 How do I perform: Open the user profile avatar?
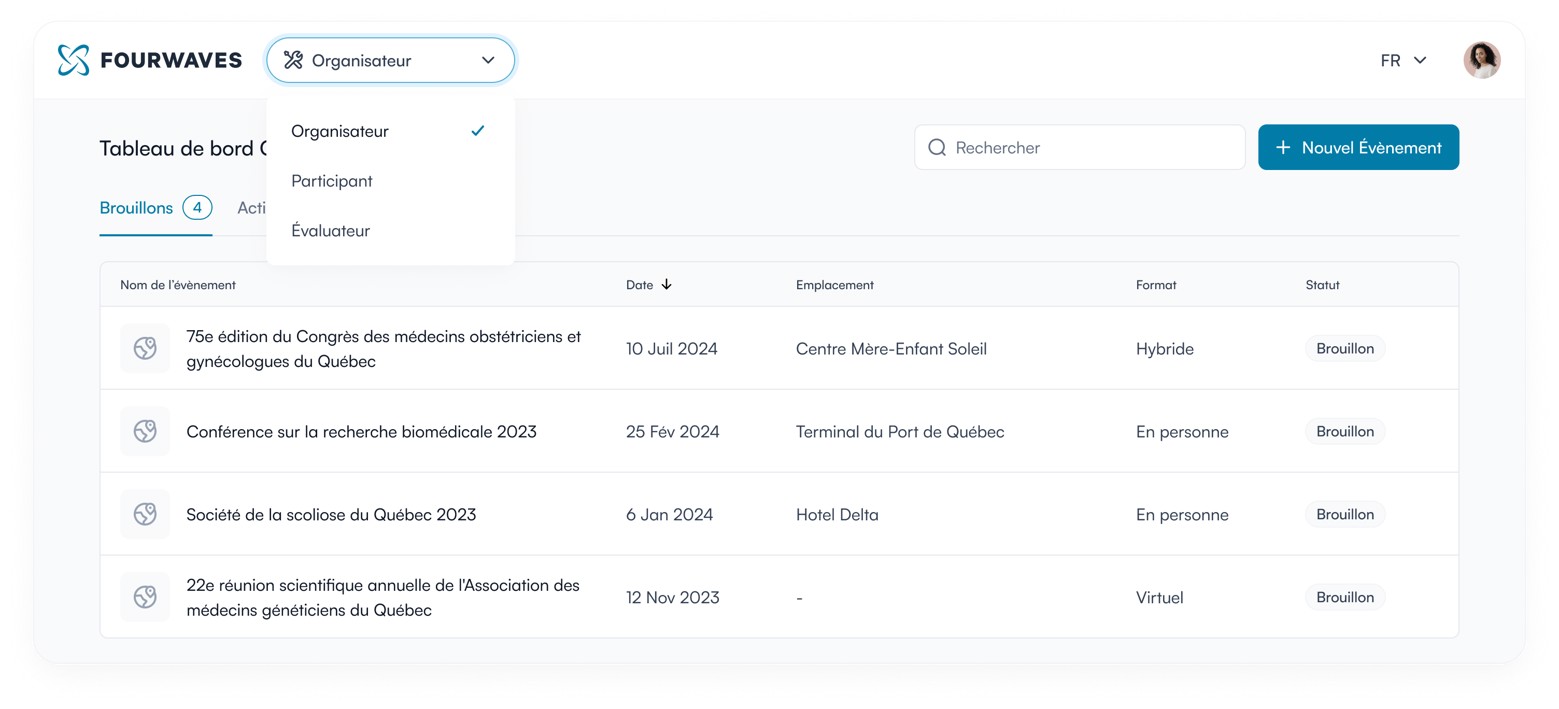pos(1481,60)
